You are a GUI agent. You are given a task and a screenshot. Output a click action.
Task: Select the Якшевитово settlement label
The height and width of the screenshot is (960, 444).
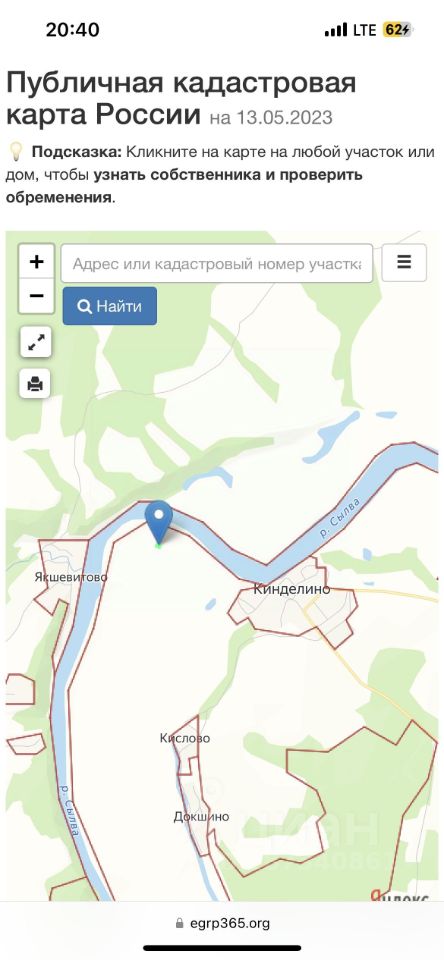point(71,577)
